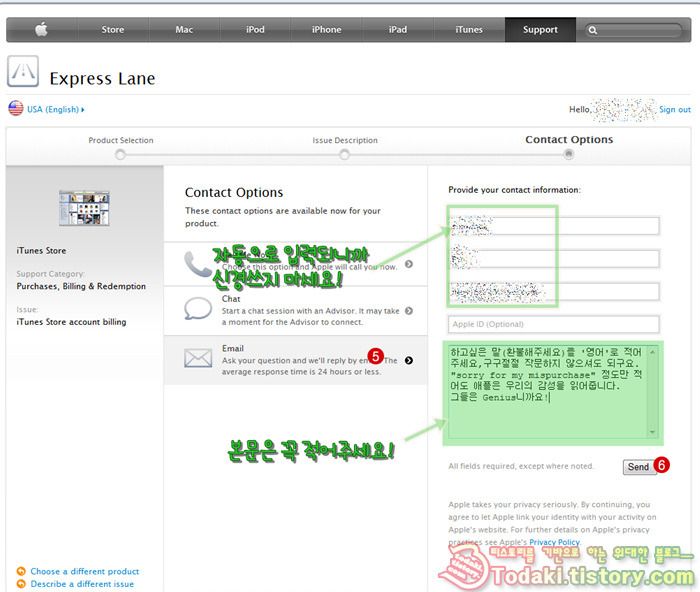
Task: Click Describe a different issue link
Action: click(82, 584)
